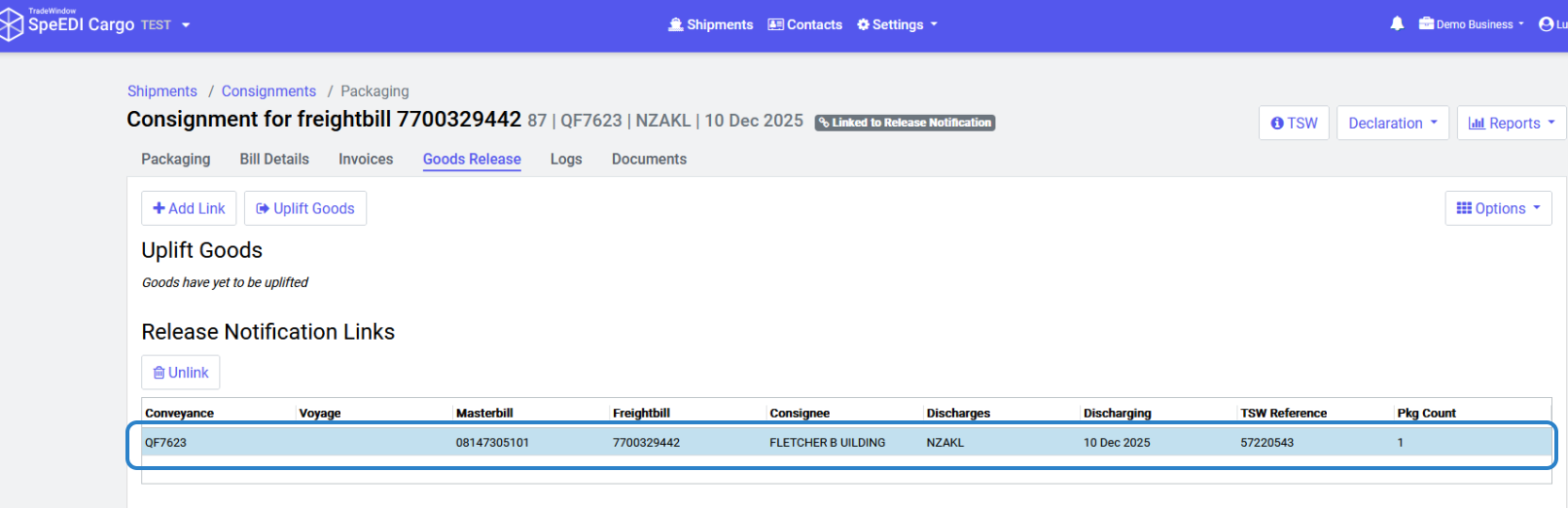Click the Add Link plus button
This screenshot has width=1568, height=508.
point(189,208)
